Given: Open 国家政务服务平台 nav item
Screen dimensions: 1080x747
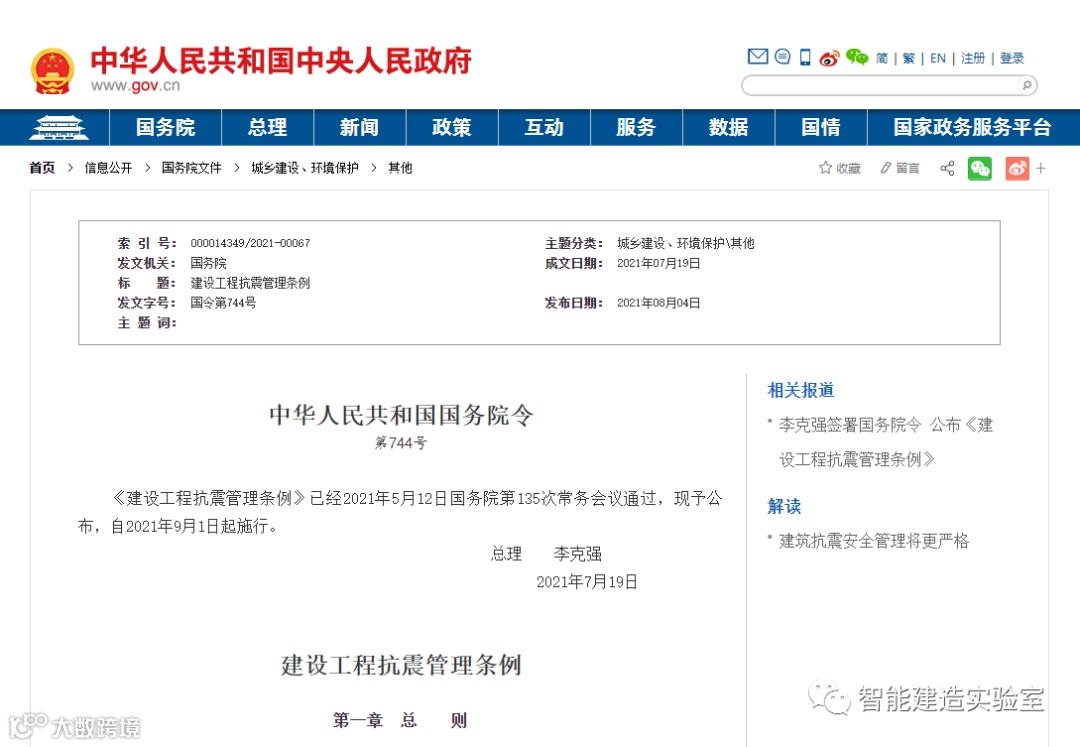Looking at the screenshot, I should point(973,127).
